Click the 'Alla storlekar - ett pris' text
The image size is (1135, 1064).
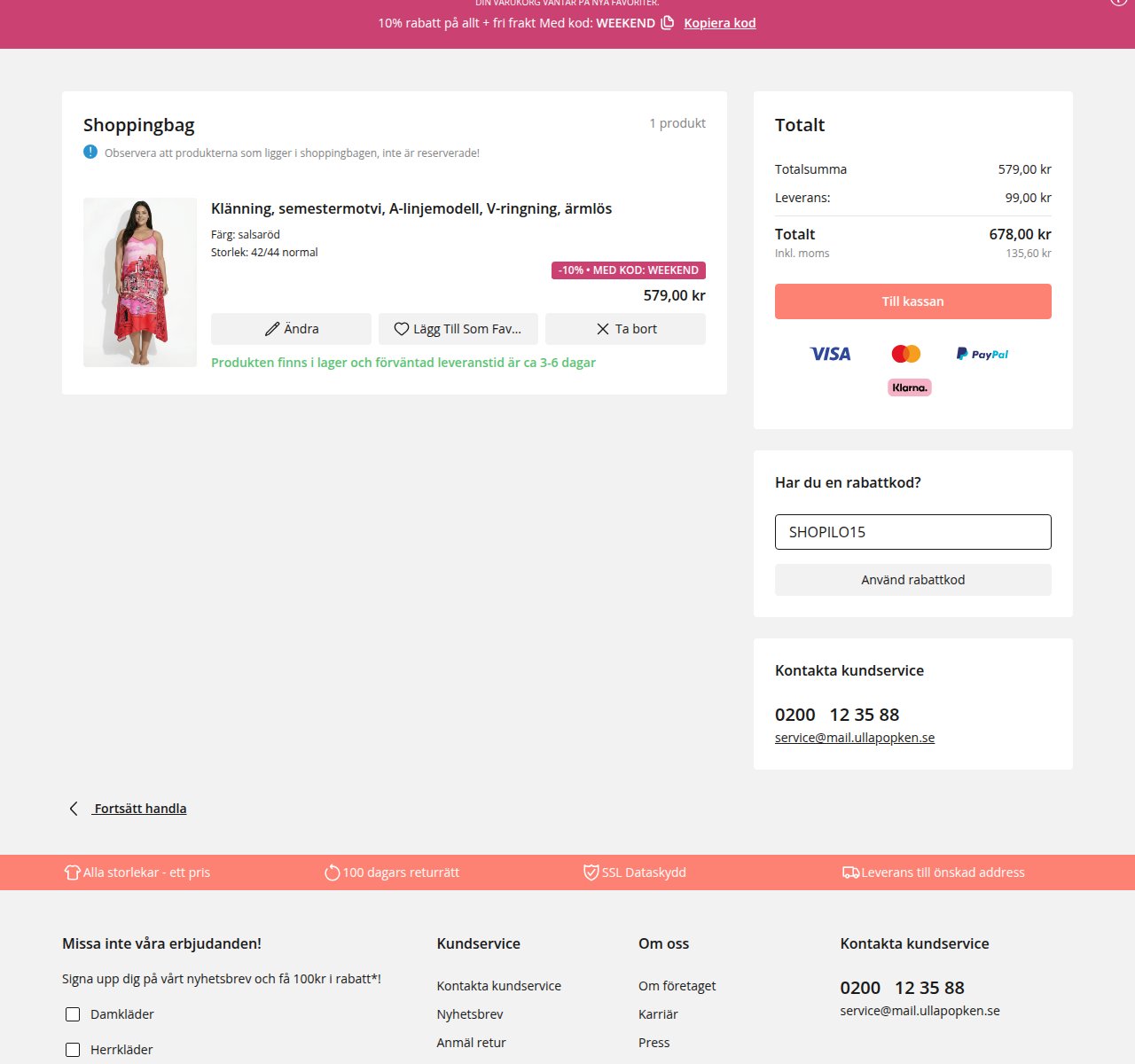click(x=146, y=872)
